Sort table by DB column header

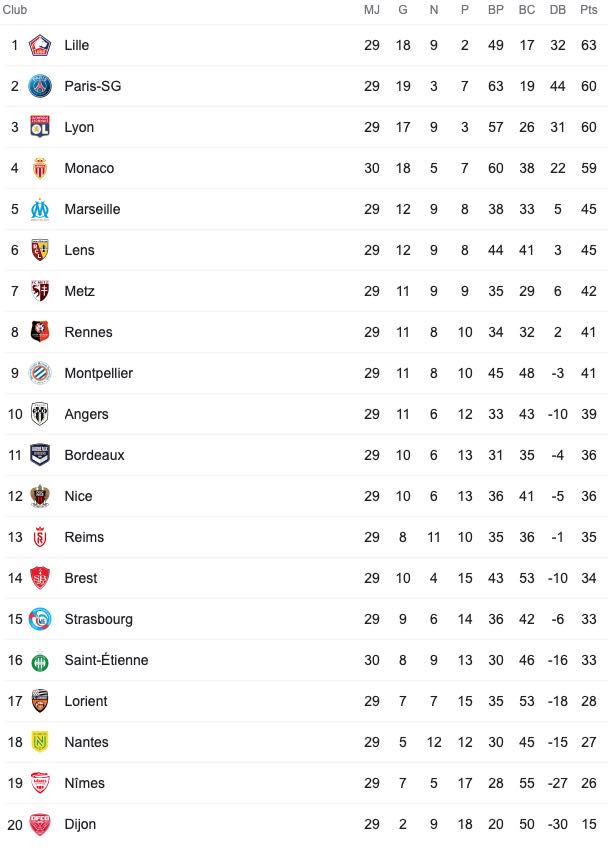point(557,10)
